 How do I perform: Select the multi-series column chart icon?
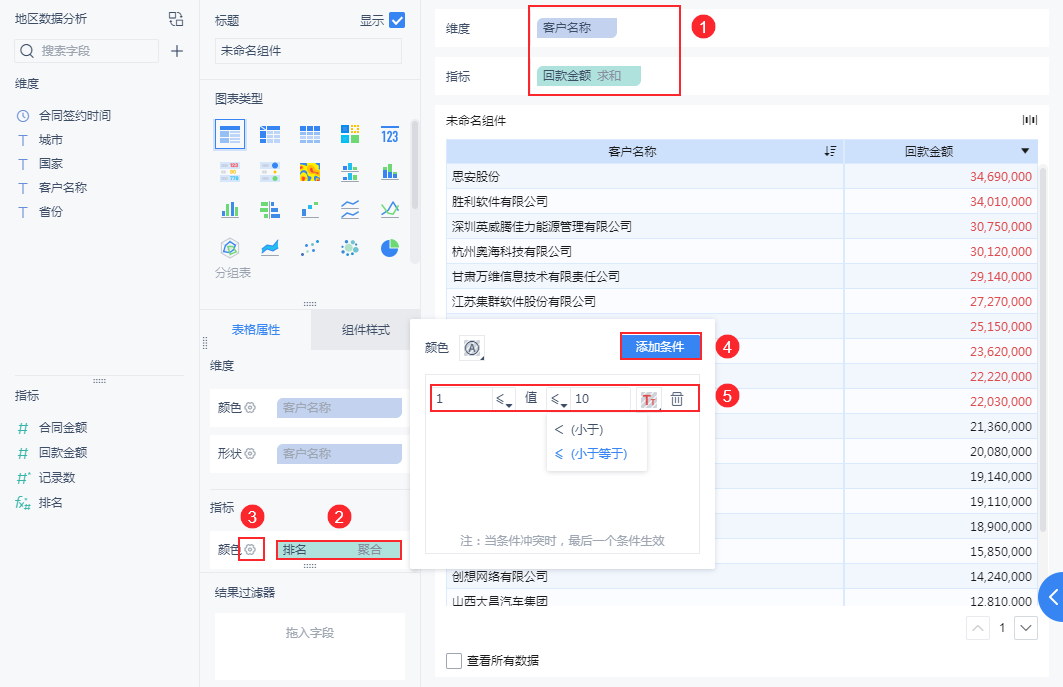click(230, 210)
